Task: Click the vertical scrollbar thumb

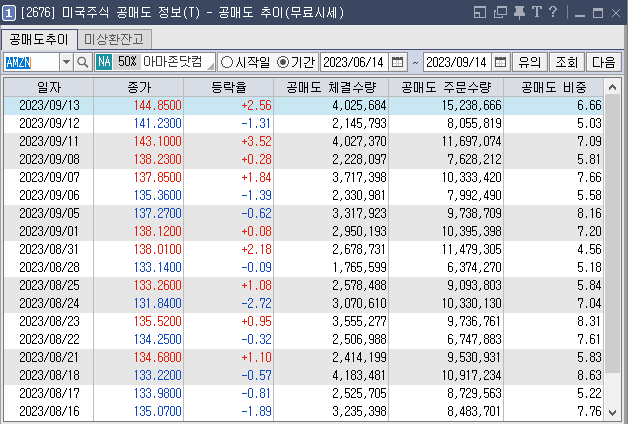Action: [612, 234]
